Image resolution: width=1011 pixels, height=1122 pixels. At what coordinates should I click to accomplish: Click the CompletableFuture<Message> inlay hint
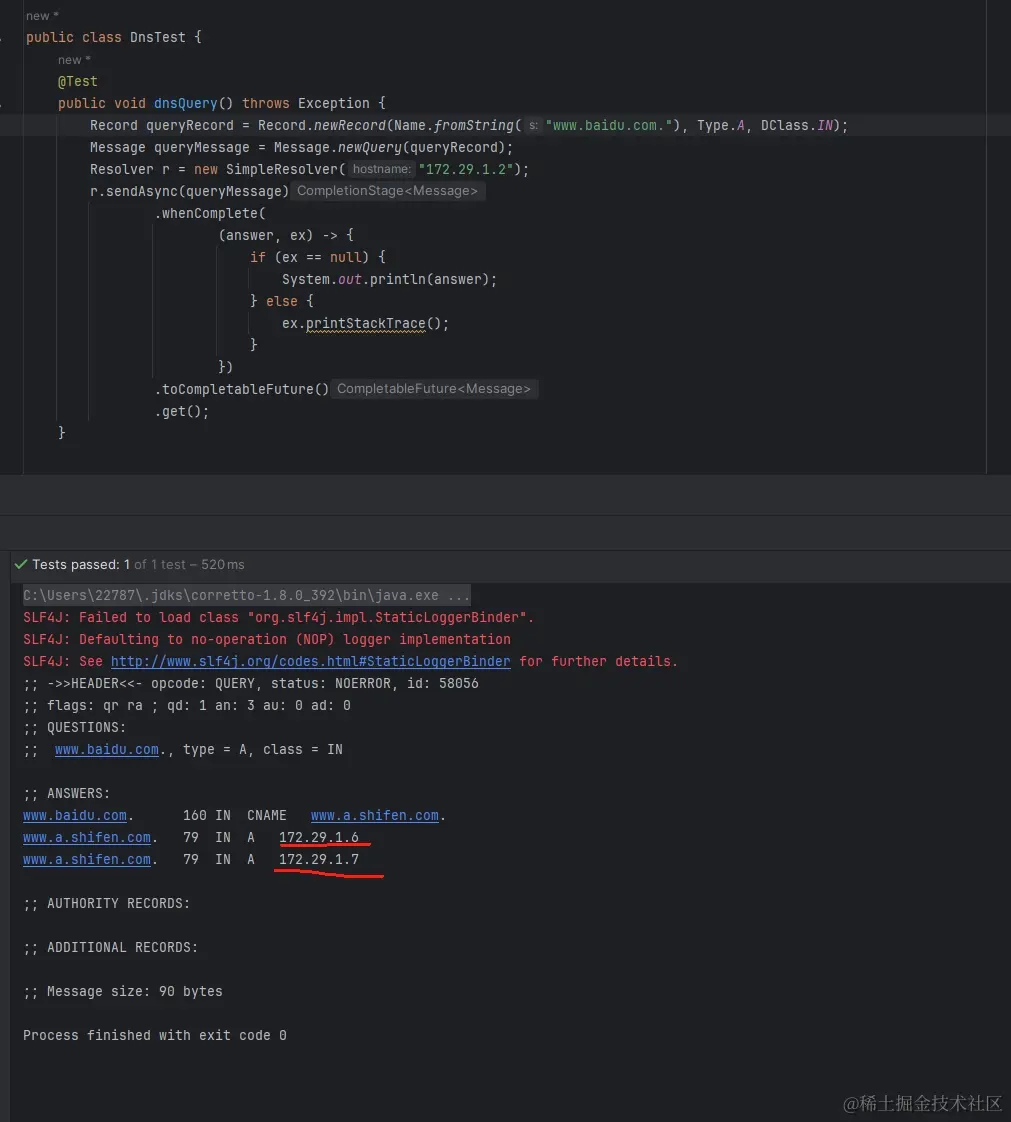click(434, 389)
